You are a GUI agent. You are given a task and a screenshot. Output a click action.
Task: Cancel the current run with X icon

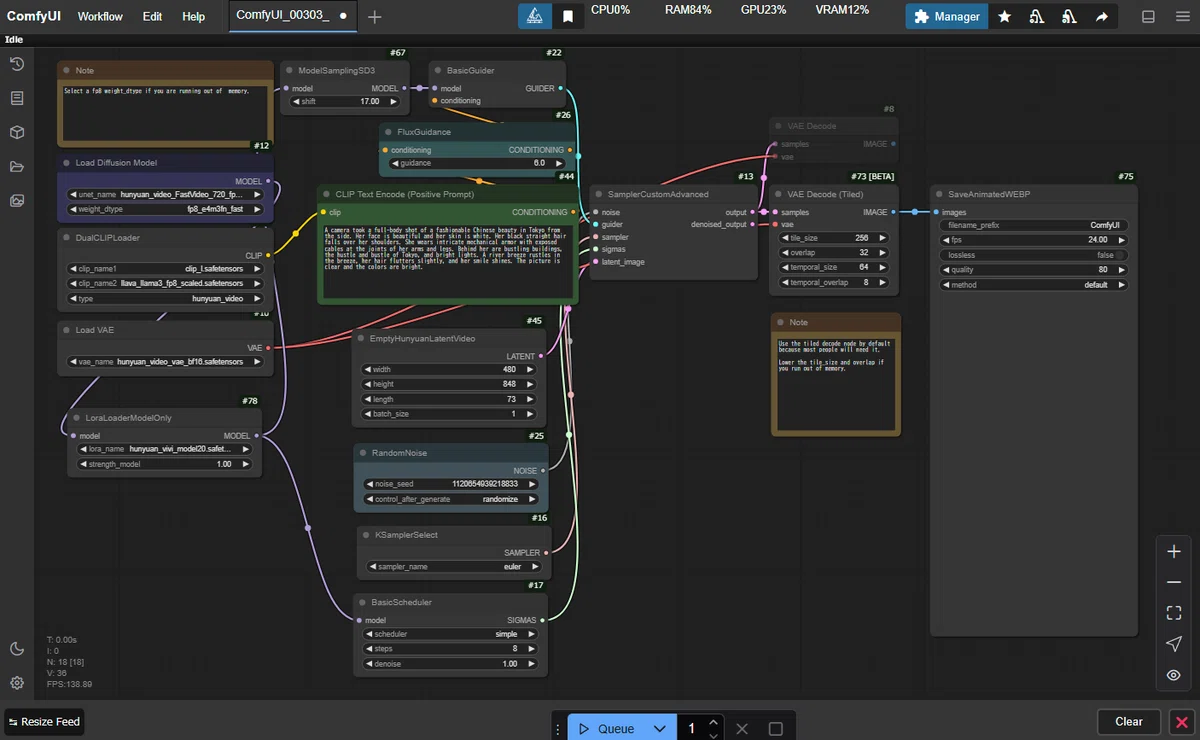[x=741, y=728]
